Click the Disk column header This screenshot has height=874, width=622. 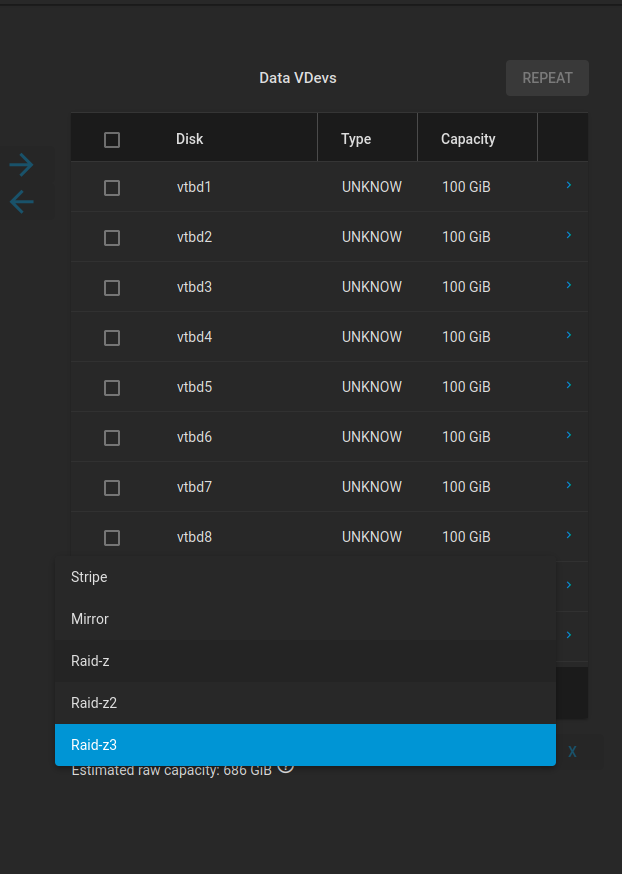pos(189,139)
